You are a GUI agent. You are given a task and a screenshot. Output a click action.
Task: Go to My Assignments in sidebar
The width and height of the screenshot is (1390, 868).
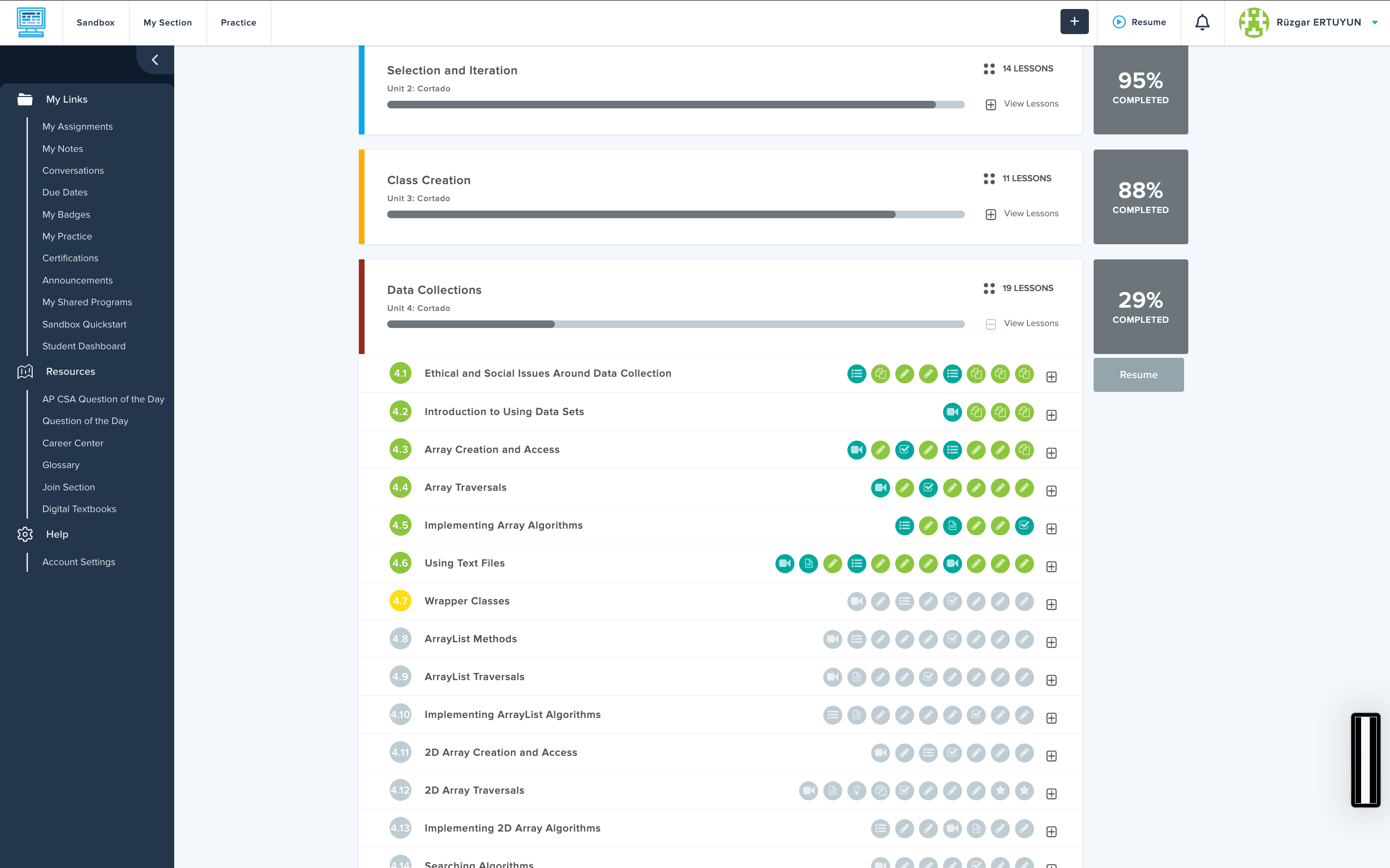[x=78, y=126]
